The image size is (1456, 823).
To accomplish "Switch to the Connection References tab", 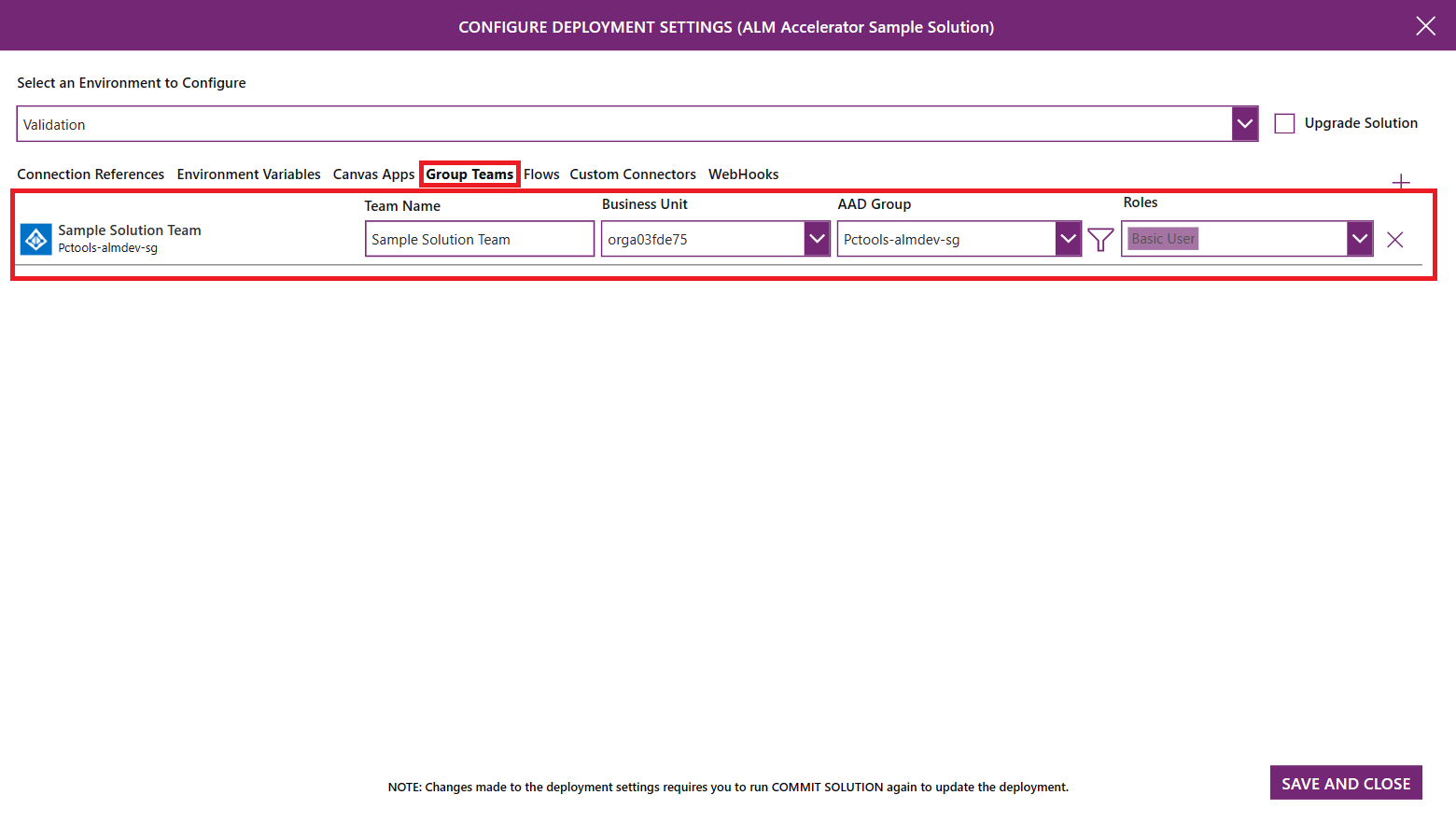I will pos(91,174).
